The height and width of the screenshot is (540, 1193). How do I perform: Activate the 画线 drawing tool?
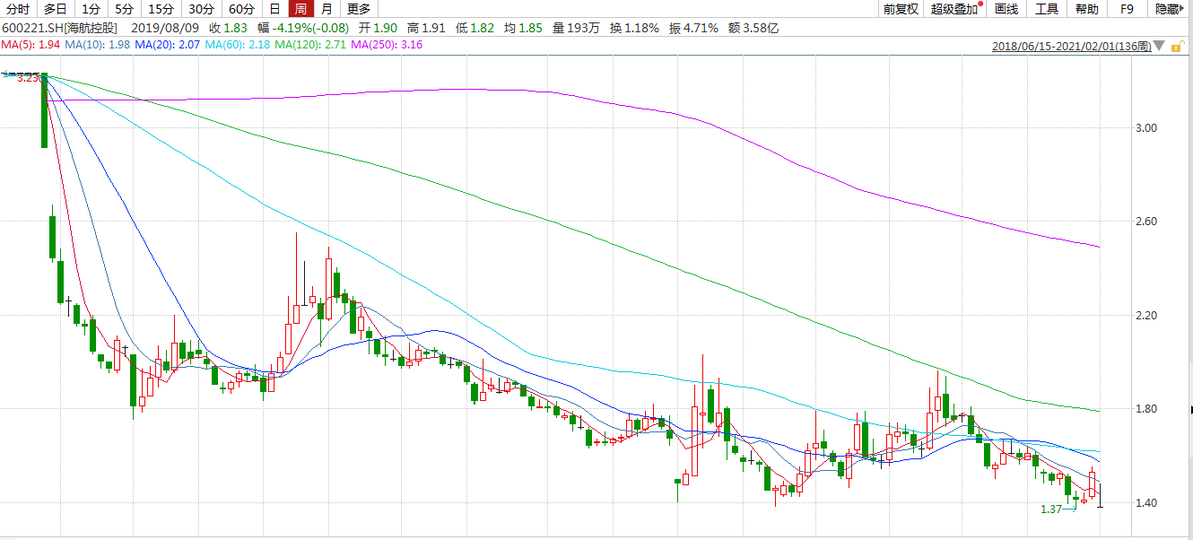tap(1007, 9)
